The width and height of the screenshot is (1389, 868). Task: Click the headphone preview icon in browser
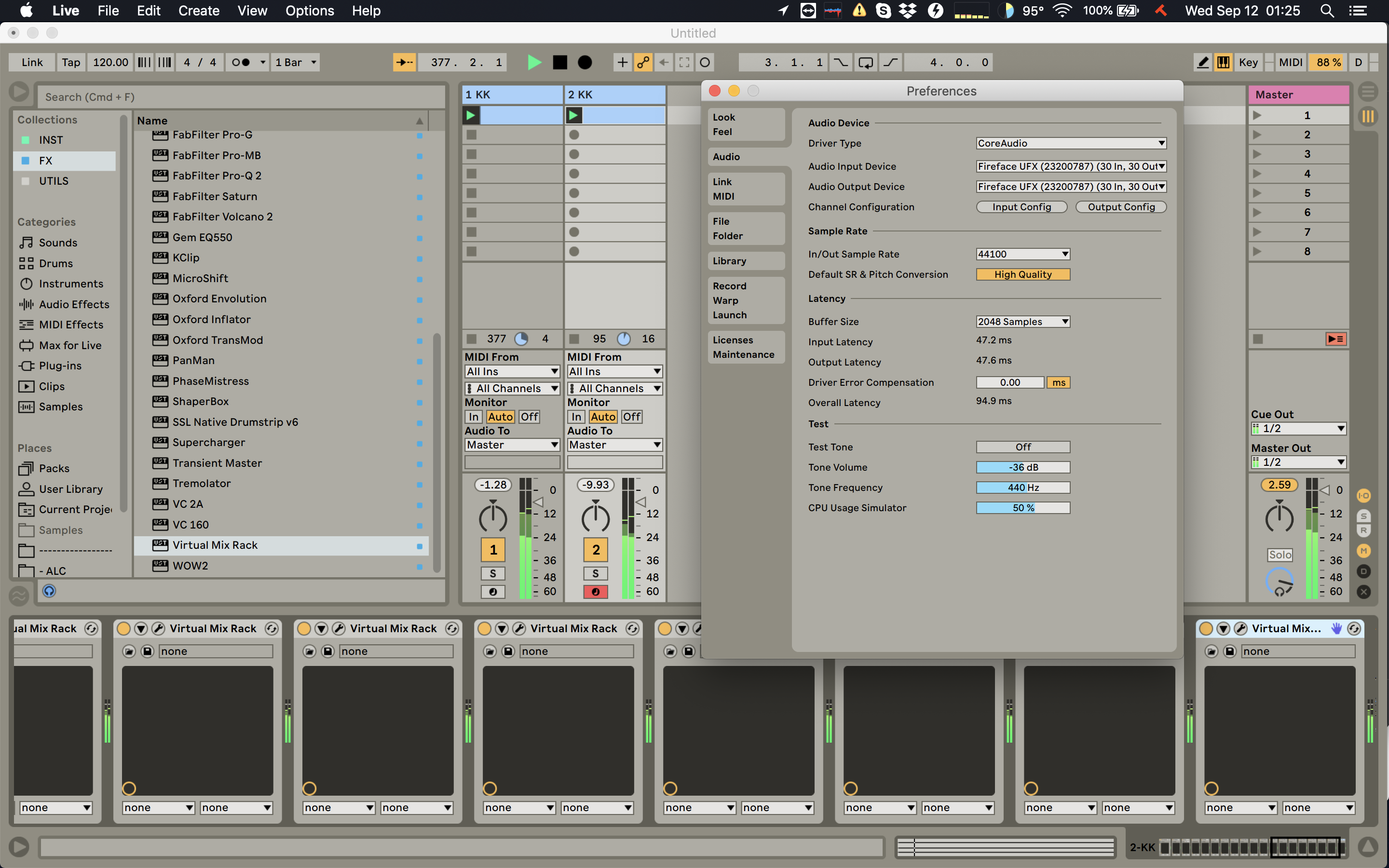[49, 591]
